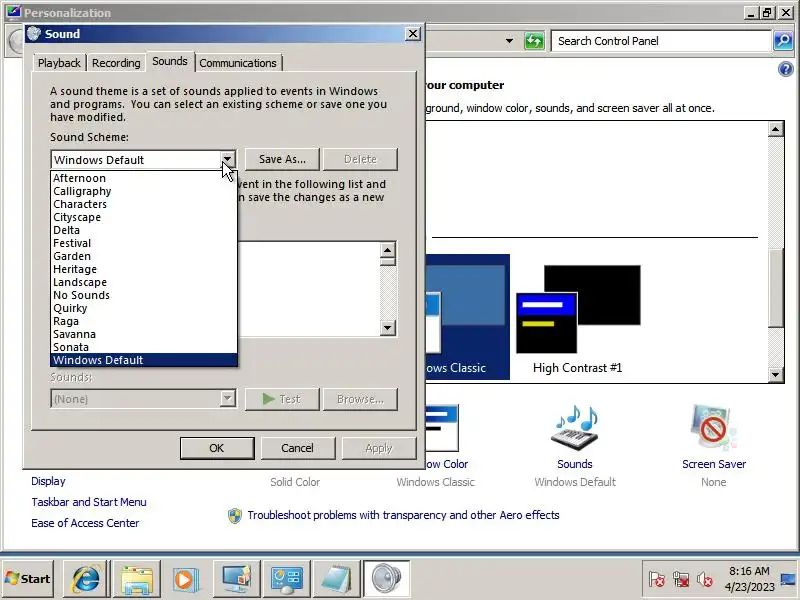Pick Heritage from the scheme list
Image resolution: width=800 pixels, height=600 pixels.
pos(144,269)
